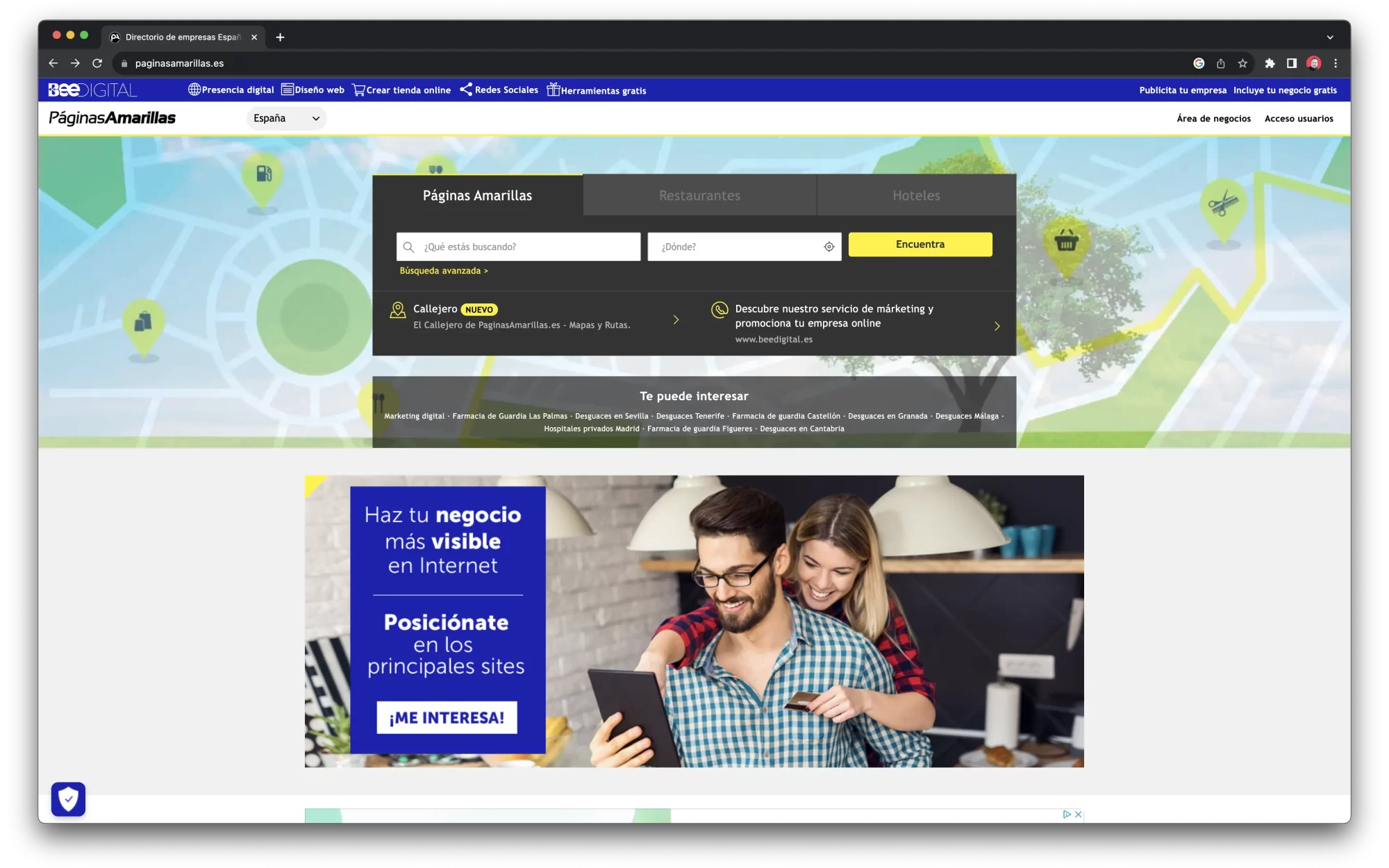The image size is (1389, 868).
Task: Click the Callejero map pin icon
Action: (397, 310)
